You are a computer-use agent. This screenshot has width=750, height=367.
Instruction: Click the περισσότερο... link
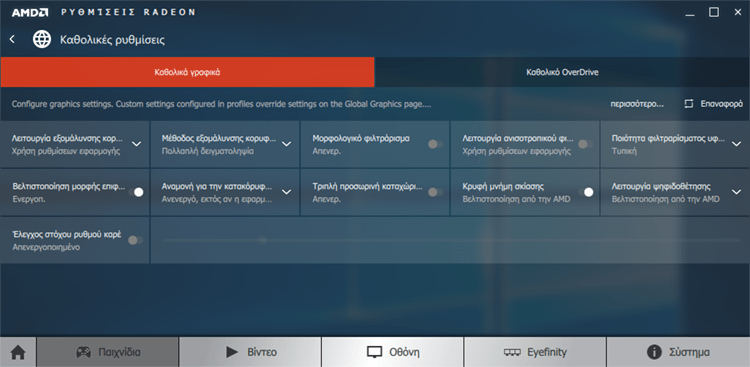point(637,103)
